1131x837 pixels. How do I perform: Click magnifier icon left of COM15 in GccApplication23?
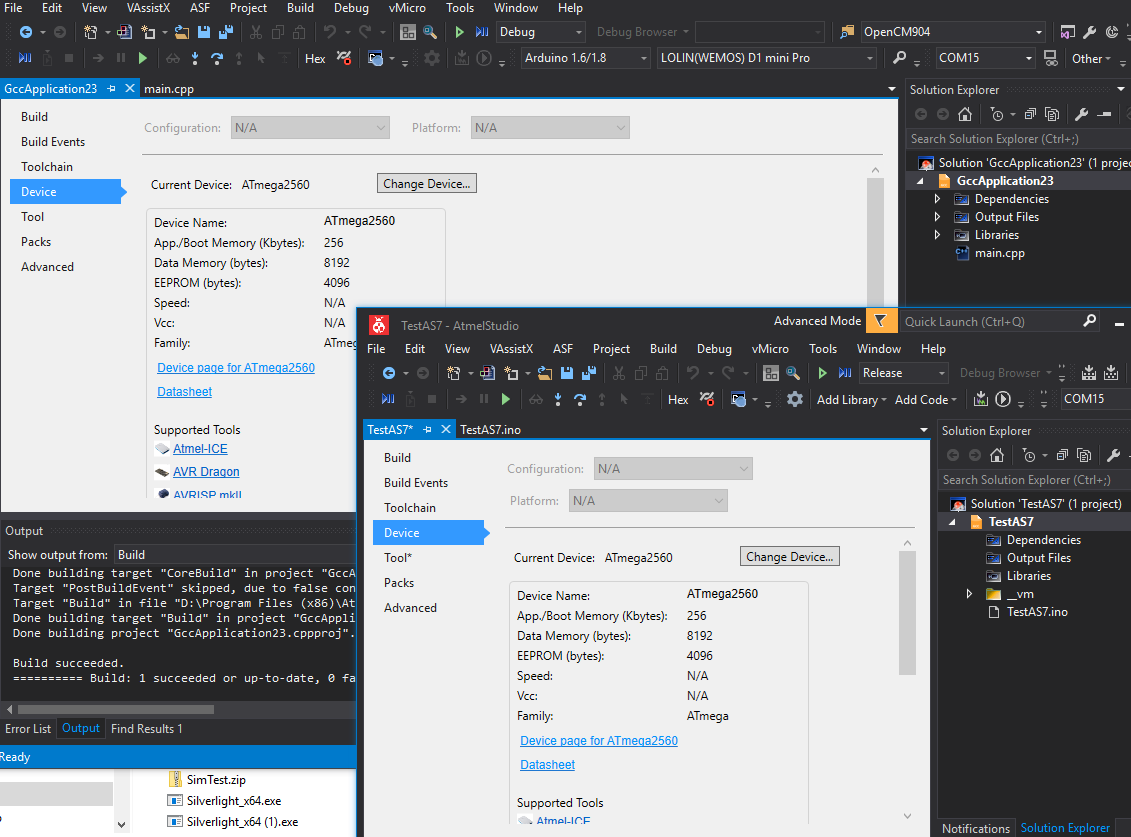tap(899, 58)
